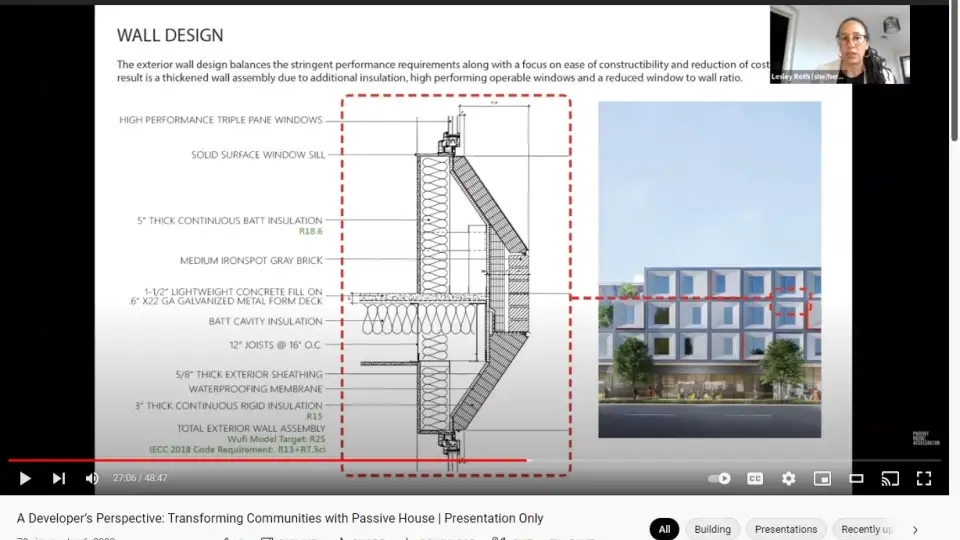Cast video to another device
Image resolution: width=960 pixels, height=540 pixels.
(890, 479)
